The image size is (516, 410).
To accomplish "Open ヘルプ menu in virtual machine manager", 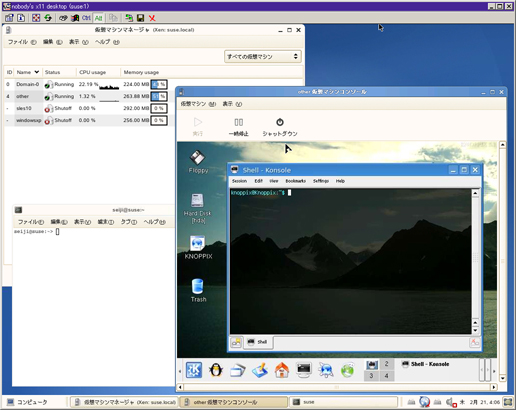I will pos(107,42).
